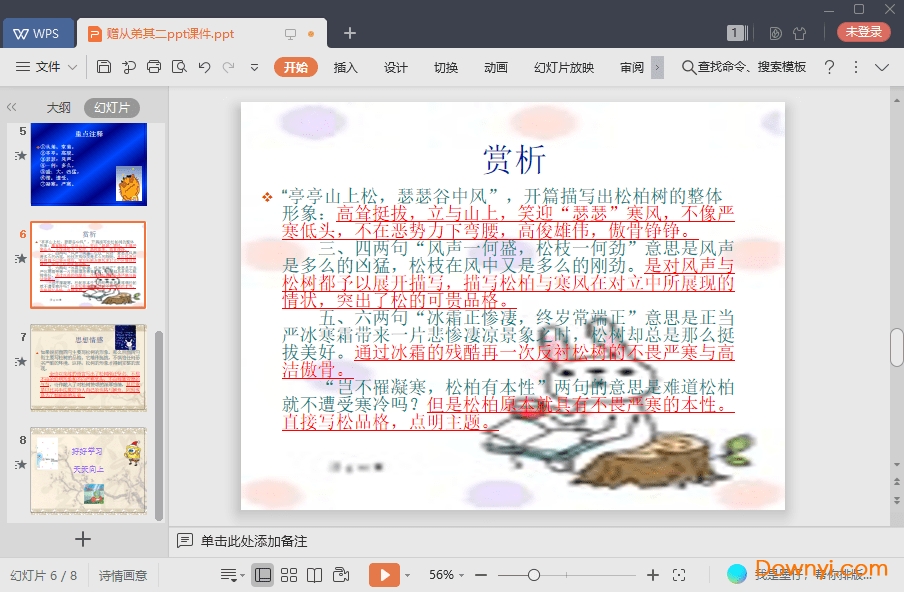Click the 诗情画意 theme name in status bar
Image resolution: width=904 pixels, height=592 pixels.
click(x=123, y=575)
